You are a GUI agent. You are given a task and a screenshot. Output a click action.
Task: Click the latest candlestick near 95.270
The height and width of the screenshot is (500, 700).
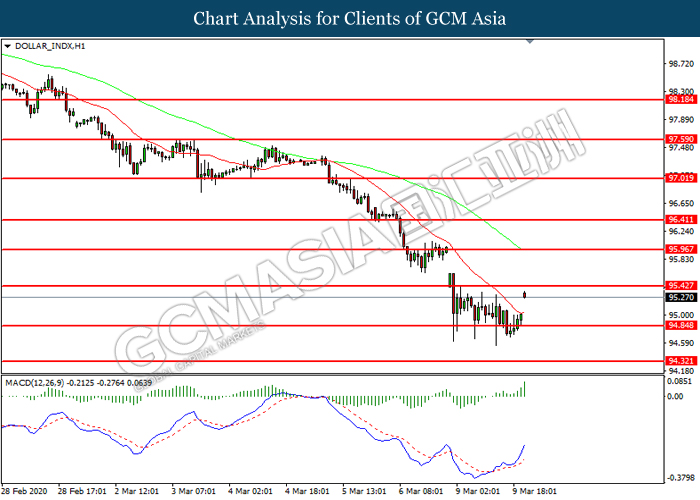pyautogui.click(x=525, y=294)
